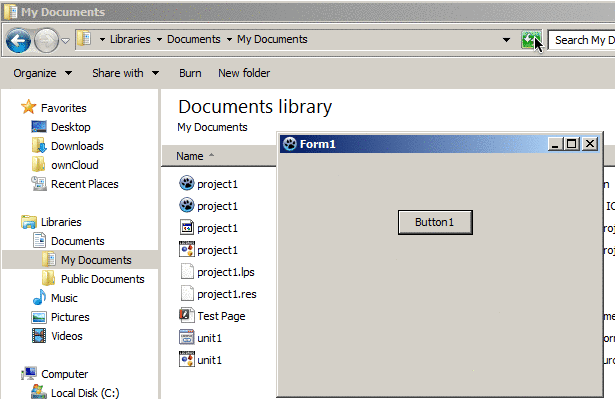Click the ownCloud folder icon
The width and height of the screenshot is (615, 399).
pos(38,164)
